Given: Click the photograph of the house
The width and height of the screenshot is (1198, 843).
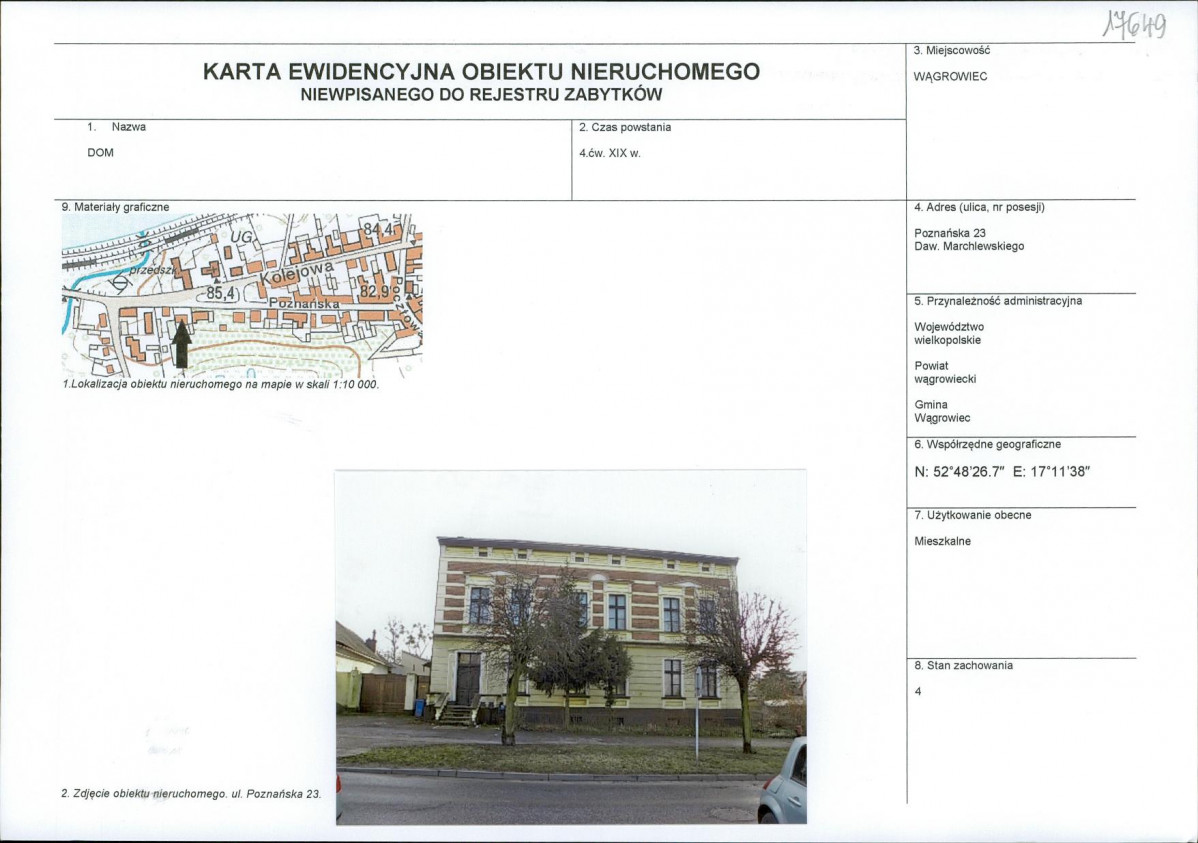Looking at the screenshot, I should 571,647.
